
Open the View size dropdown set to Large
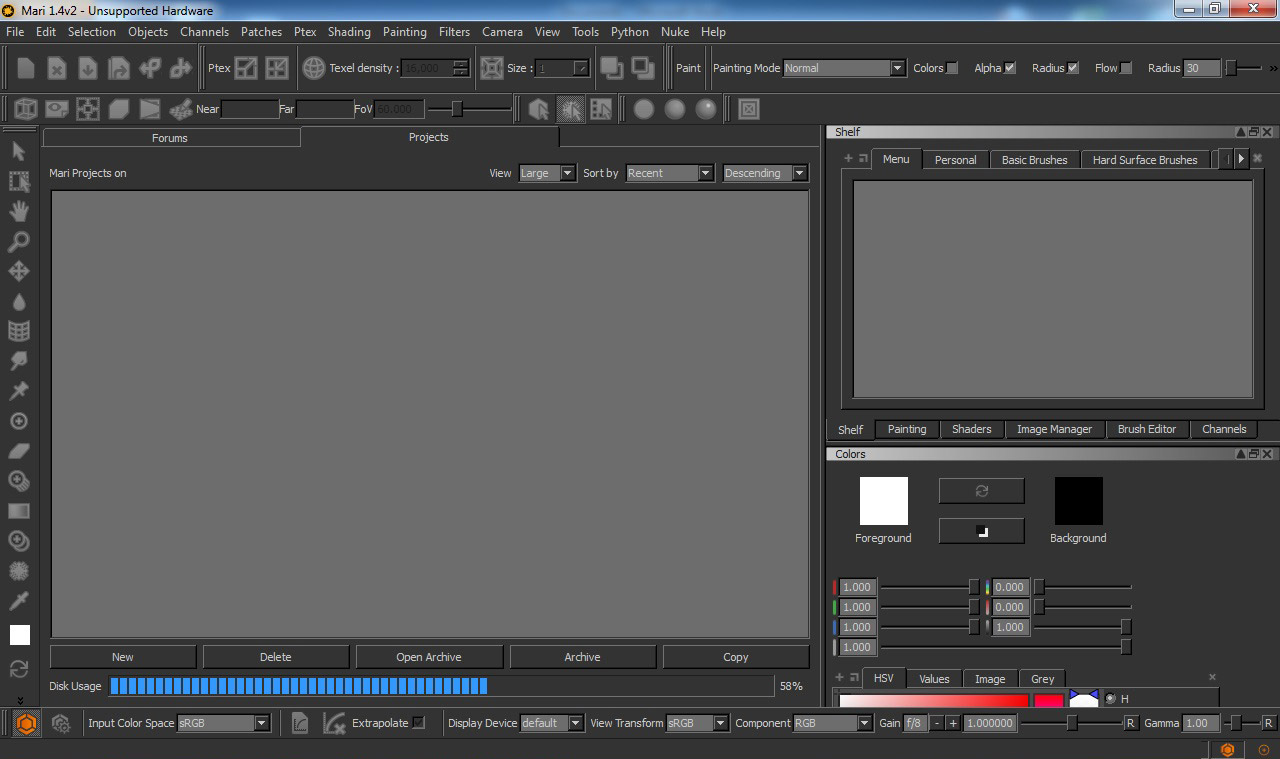click(x=547, y=173)
